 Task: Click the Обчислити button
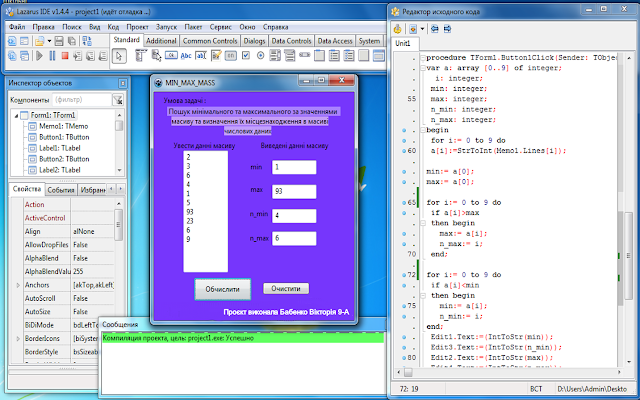222,288
